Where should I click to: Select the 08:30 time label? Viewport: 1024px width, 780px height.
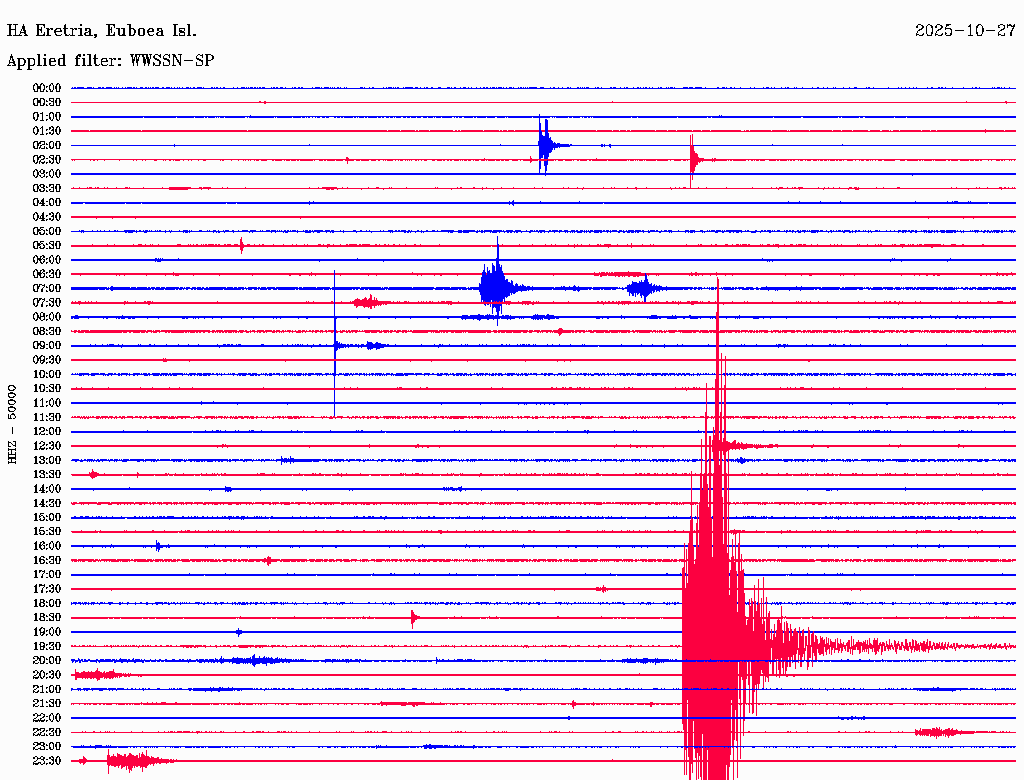tap(47, 331)
